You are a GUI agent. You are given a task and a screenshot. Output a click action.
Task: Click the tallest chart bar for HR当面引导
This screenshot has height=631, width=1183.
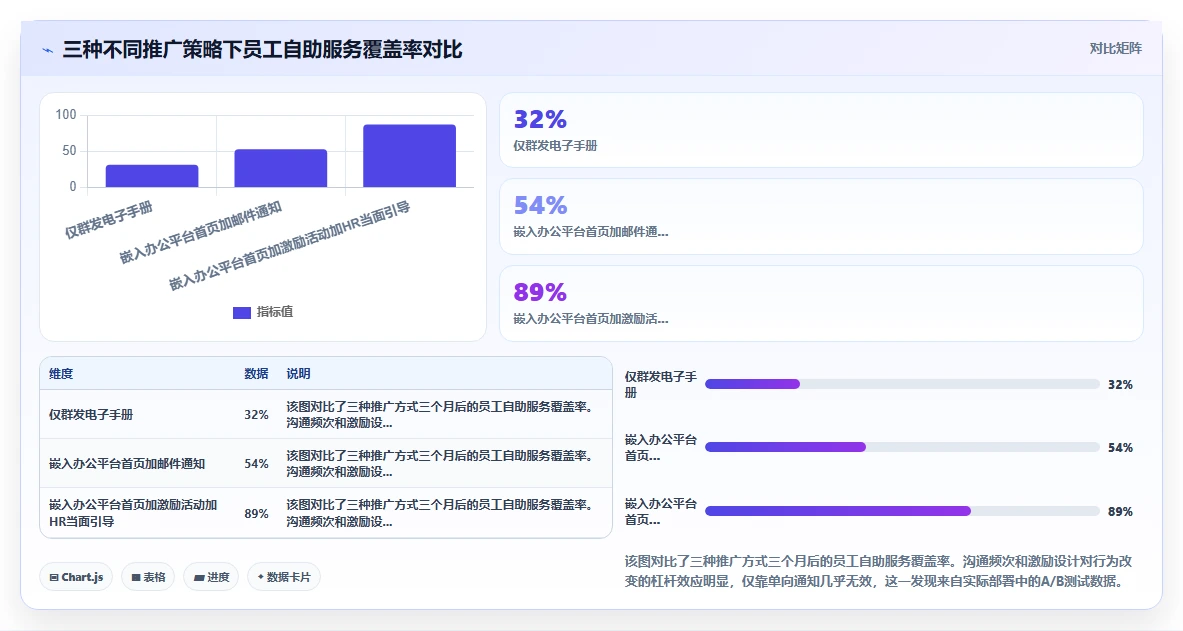pyautogui.click(x=410, y=155)
